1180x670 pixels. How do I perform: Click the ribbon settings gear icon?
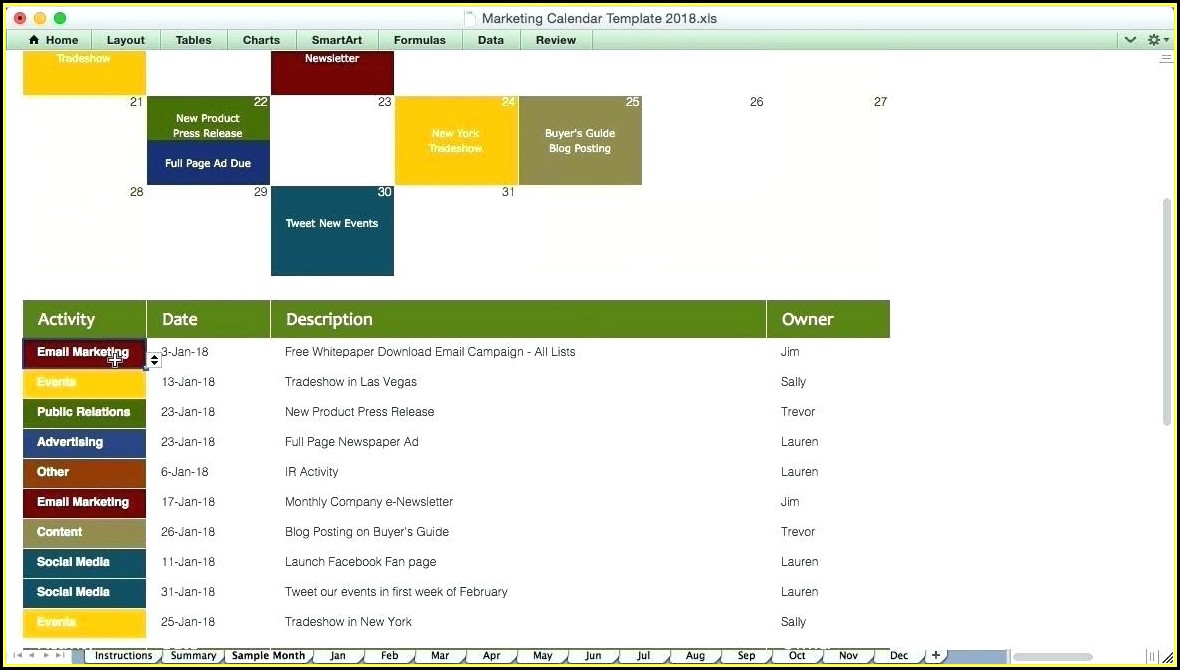[1153, 40]
